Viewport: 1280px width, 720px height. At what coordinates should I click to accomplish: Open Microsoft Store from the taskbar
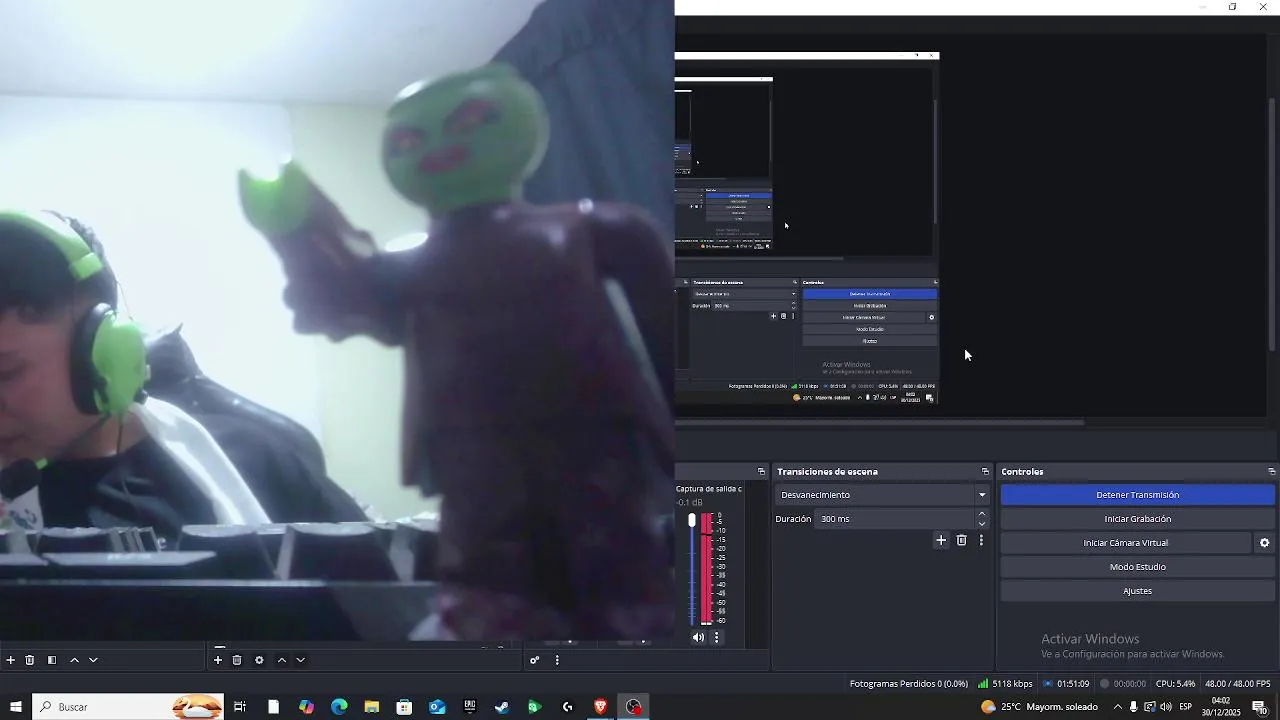pos(404,707)
